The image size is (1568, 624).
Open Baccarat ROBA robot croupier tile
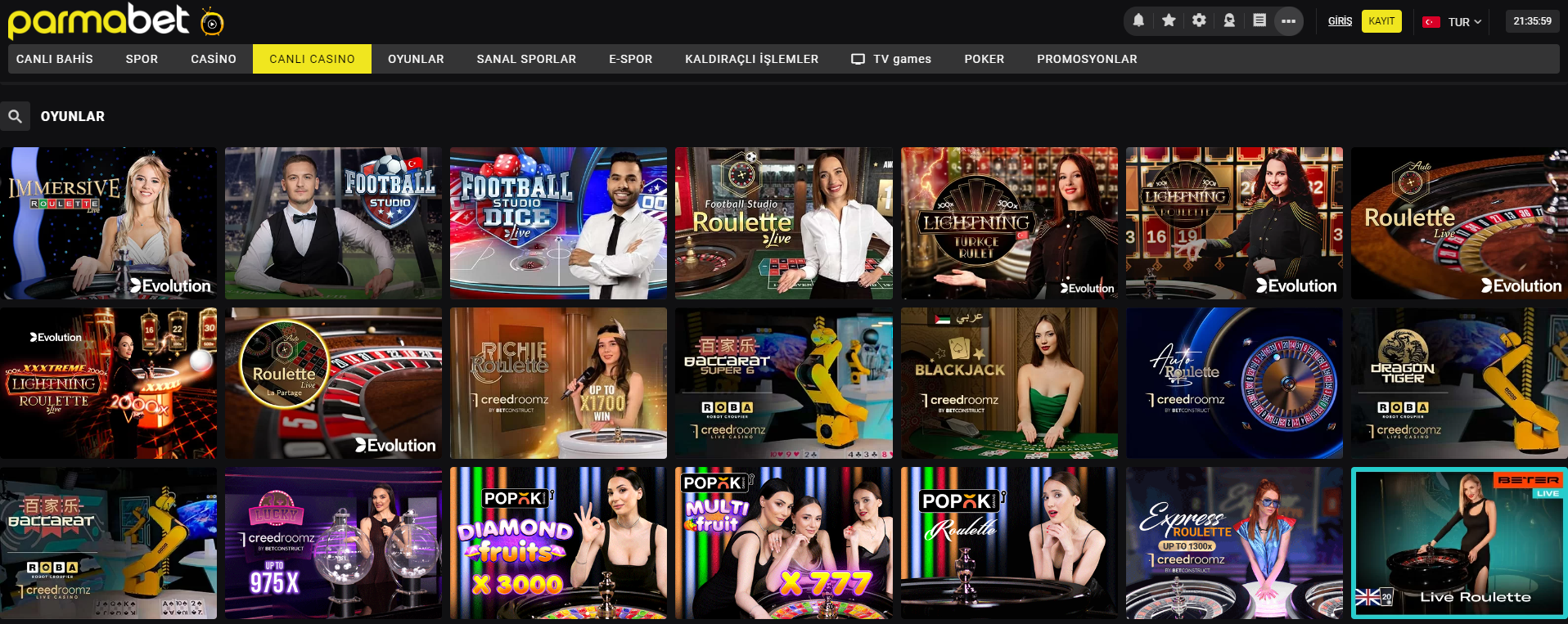108,543
